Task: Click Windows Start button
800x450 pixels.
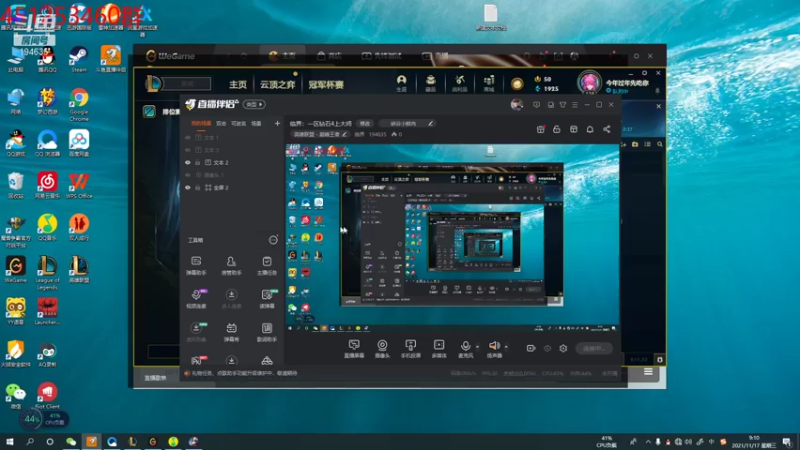Action: click(10, 441)
